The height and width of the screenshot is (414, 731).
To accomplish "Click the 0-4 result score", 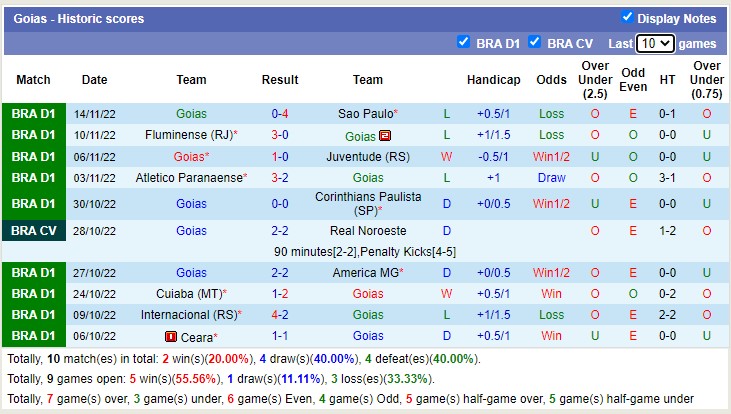I will [280, 114].
